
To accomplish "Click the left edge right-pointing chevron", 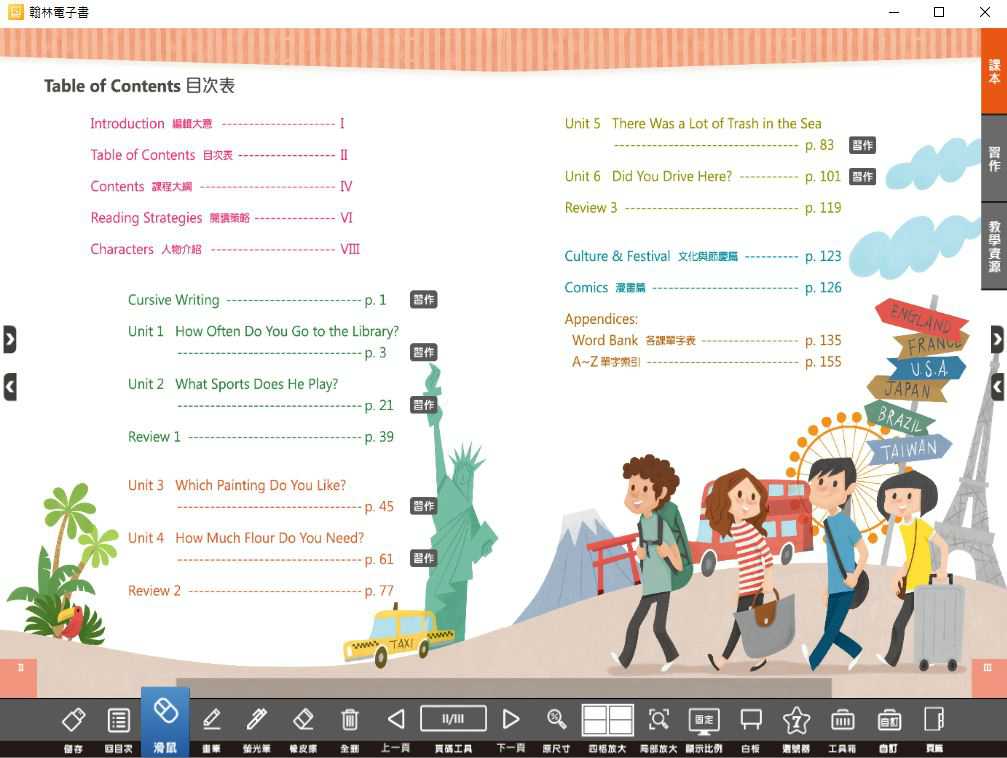I will [x=10, y=339].
